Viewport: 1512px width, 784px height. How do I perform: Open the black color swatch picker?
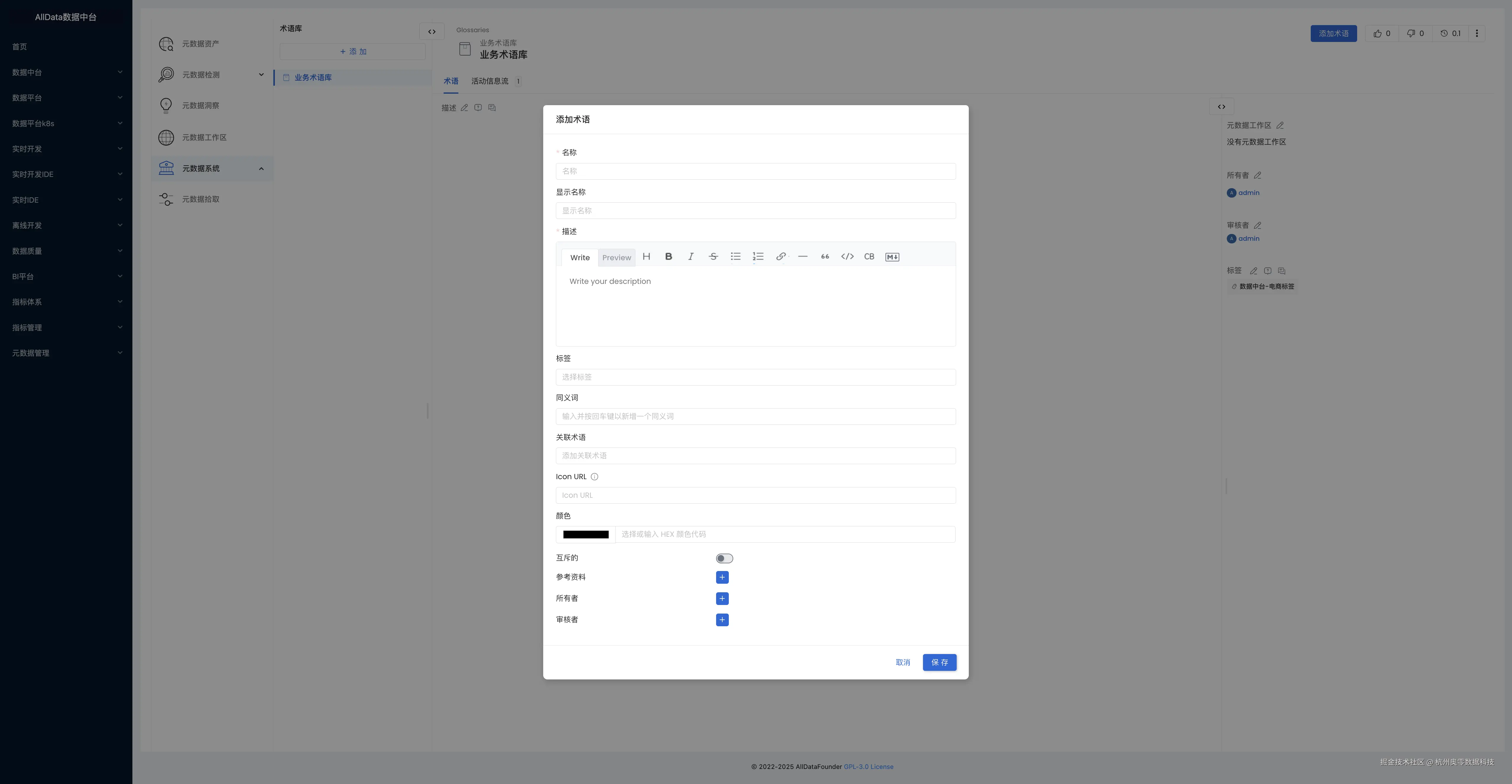(585, 535)
